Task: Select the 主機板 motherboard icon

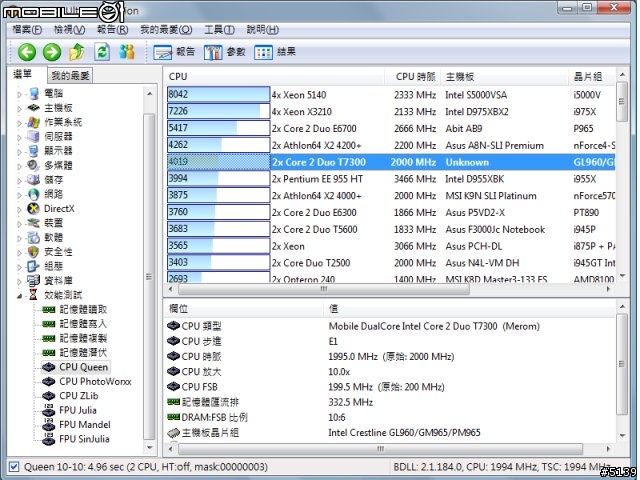Action: click(33, 108)
